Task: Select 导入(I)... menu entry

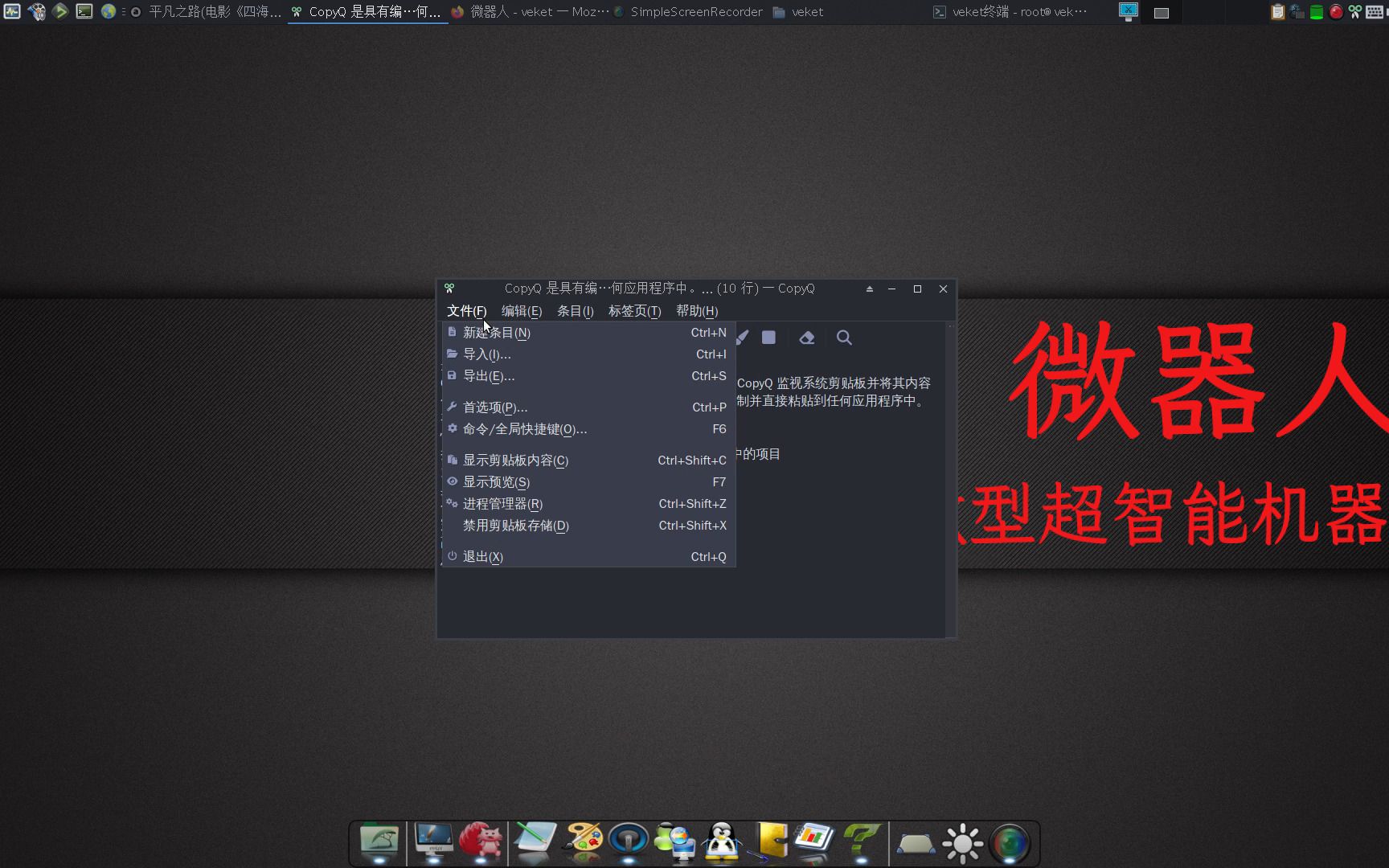Action: pos(588,354)
